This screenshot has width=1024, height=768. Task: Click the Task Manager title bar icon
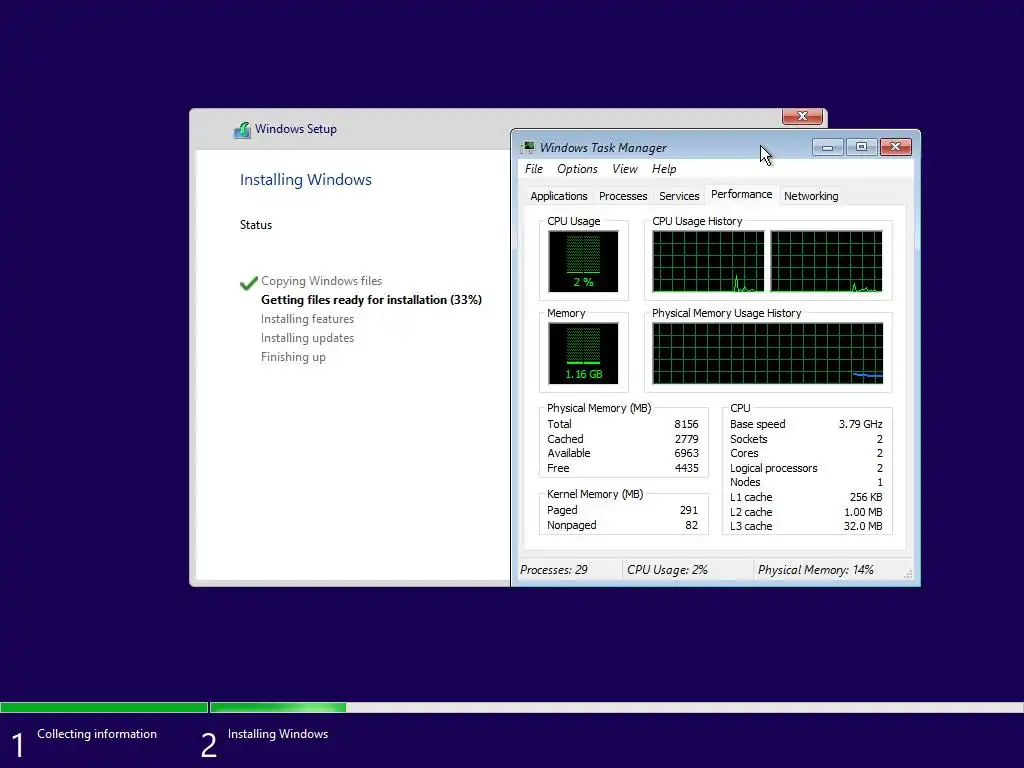point(528,148)
